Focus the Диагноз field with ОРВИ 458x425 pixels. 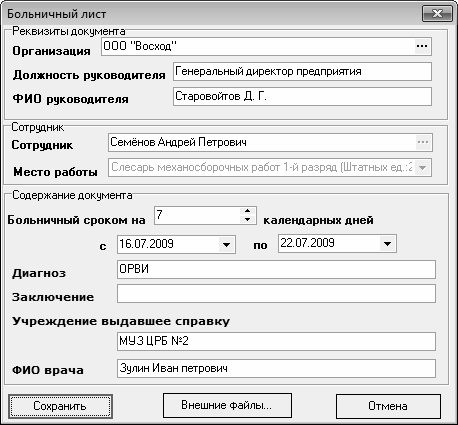coord(276,269)
